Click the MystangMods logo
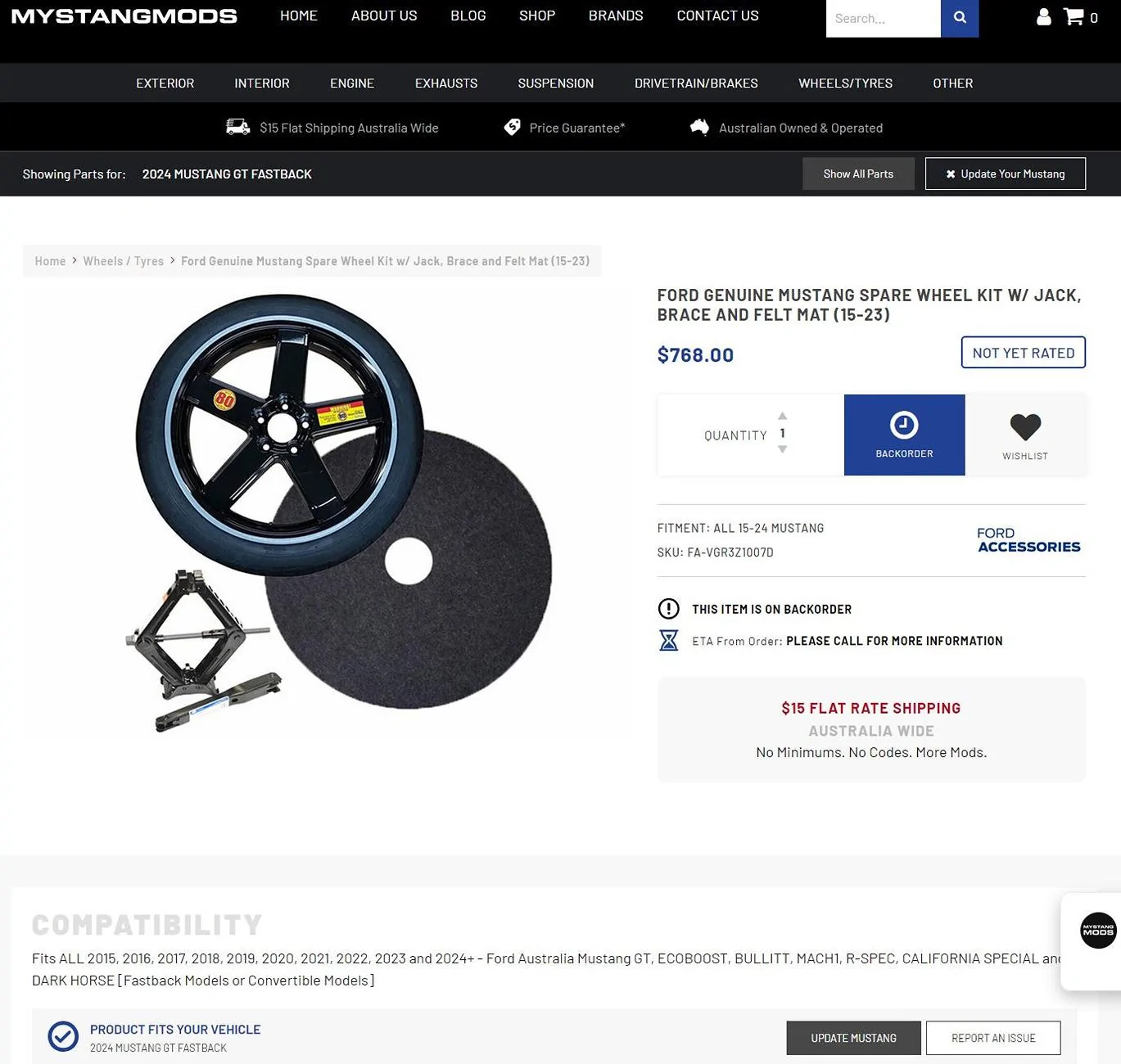 tap(124, 16)
